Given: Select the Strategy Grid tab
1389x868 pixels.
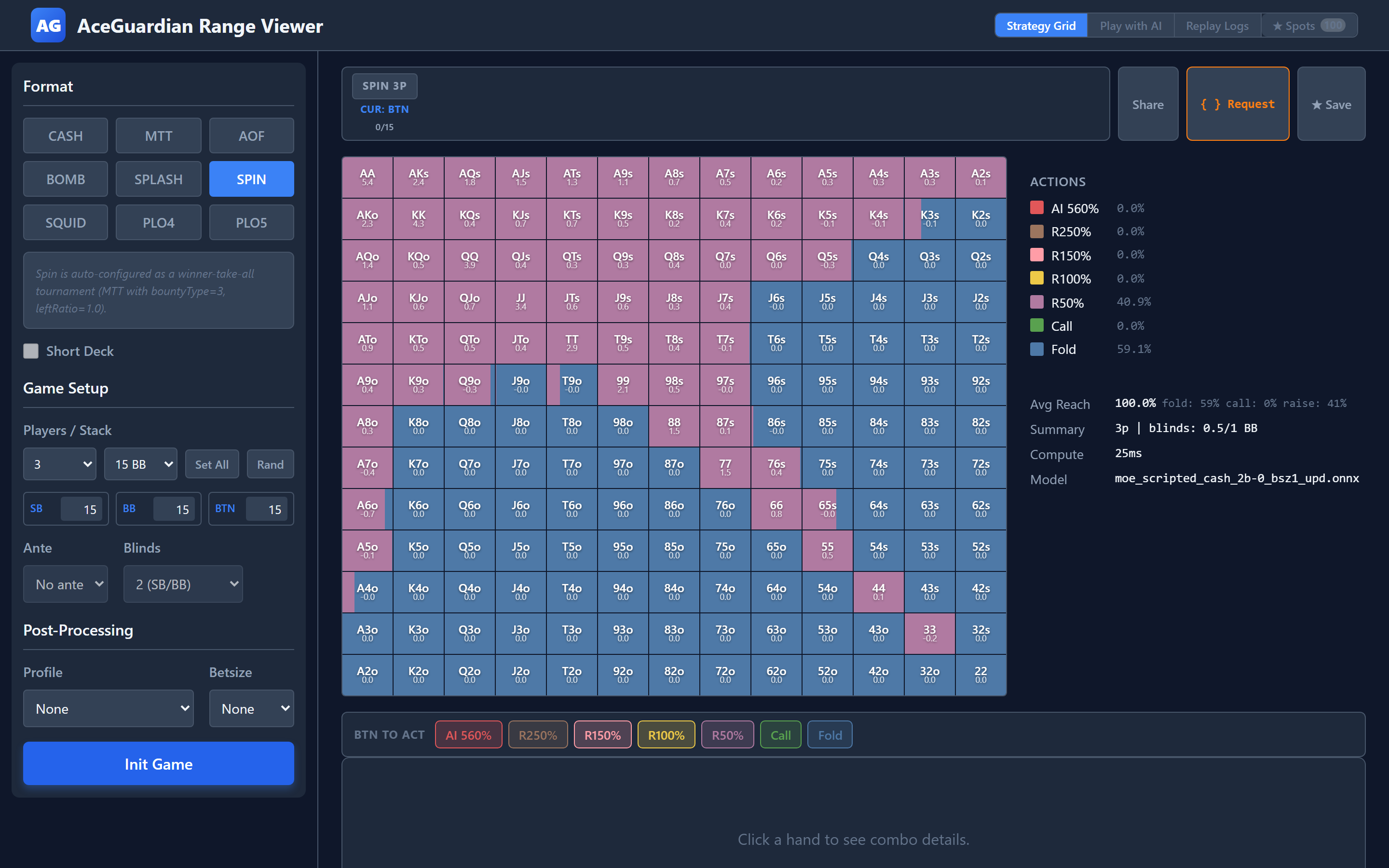Looking at the screenshot, I should 1041,25.
